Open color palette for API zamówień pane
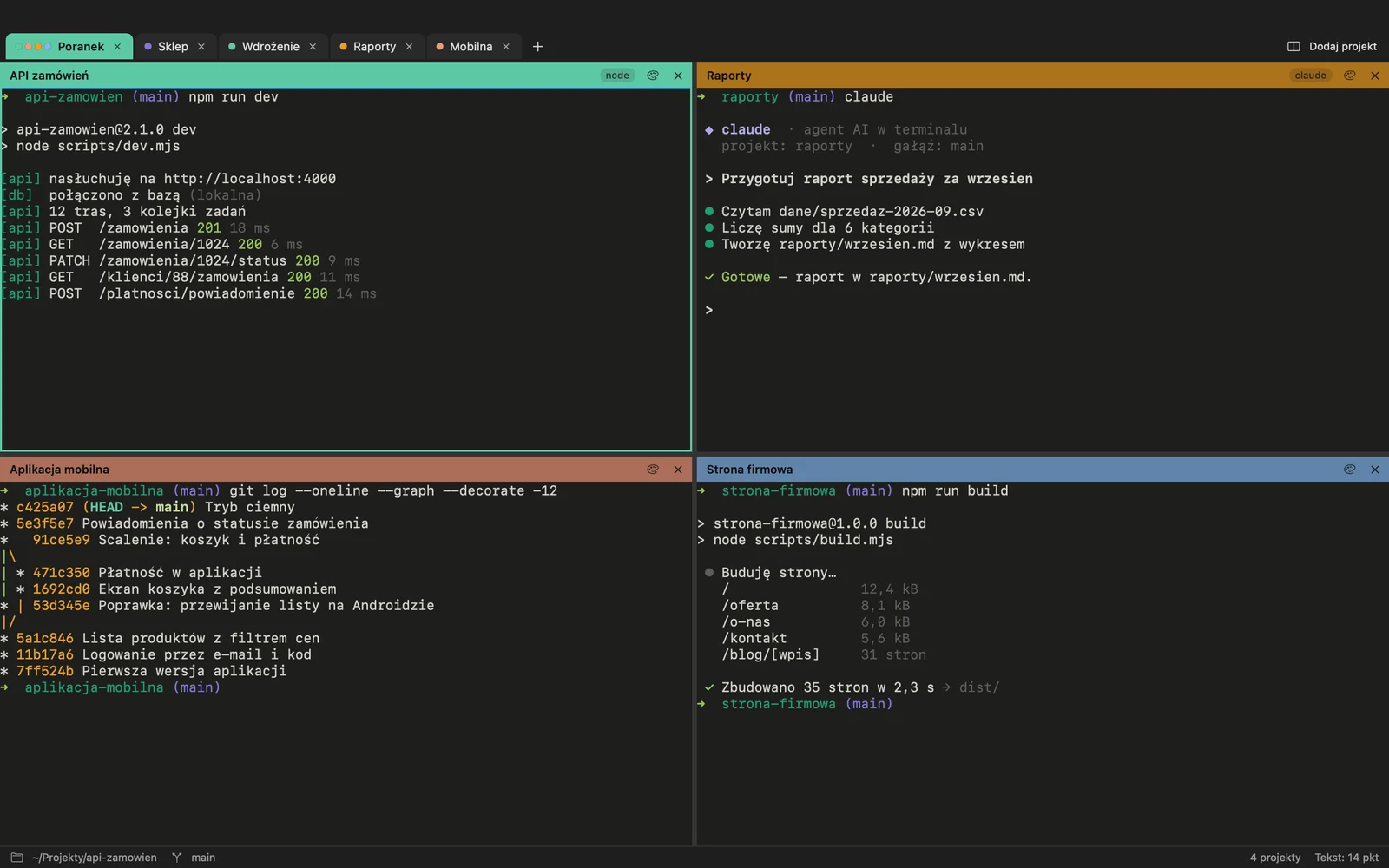This screenshot has width=1389, height=868. pos(653,76)
